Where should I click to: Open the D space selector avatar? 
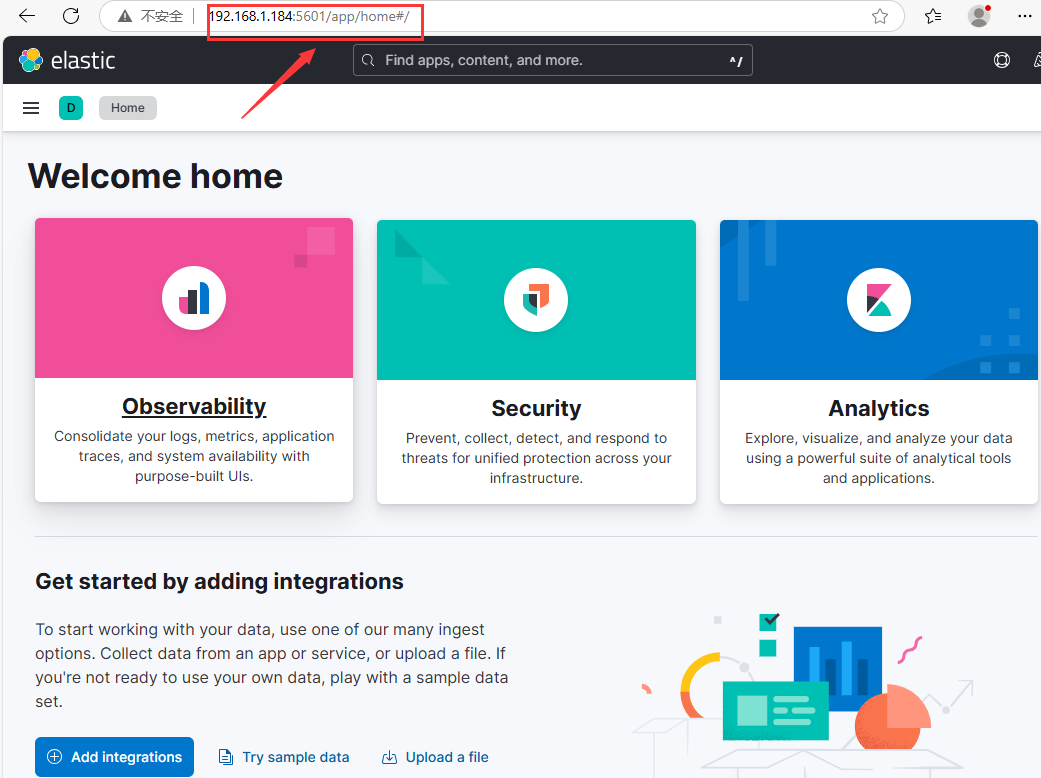71,108
